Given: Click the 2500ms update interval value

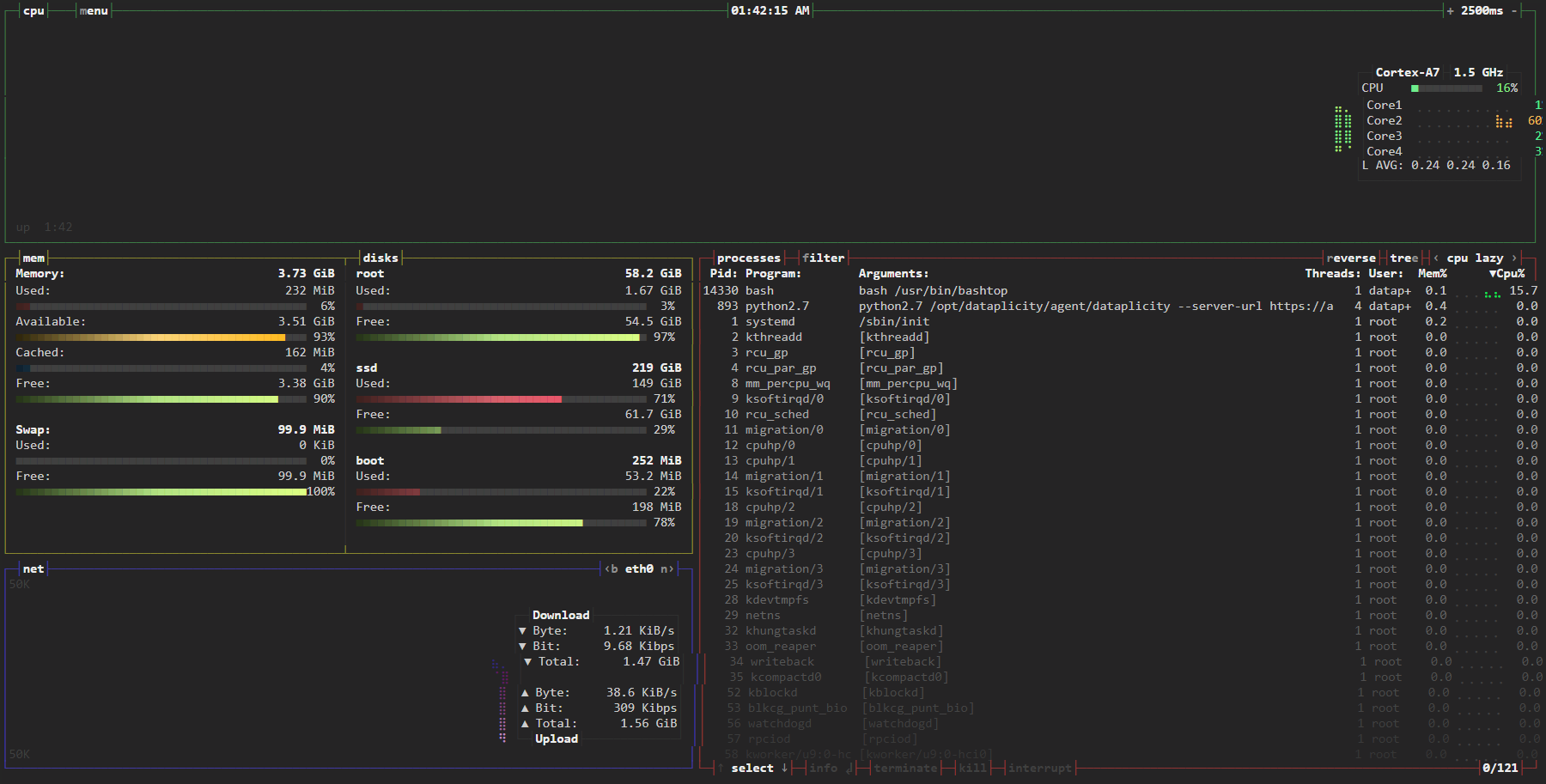Looking at the screenshot, I should pos(1482,11).
